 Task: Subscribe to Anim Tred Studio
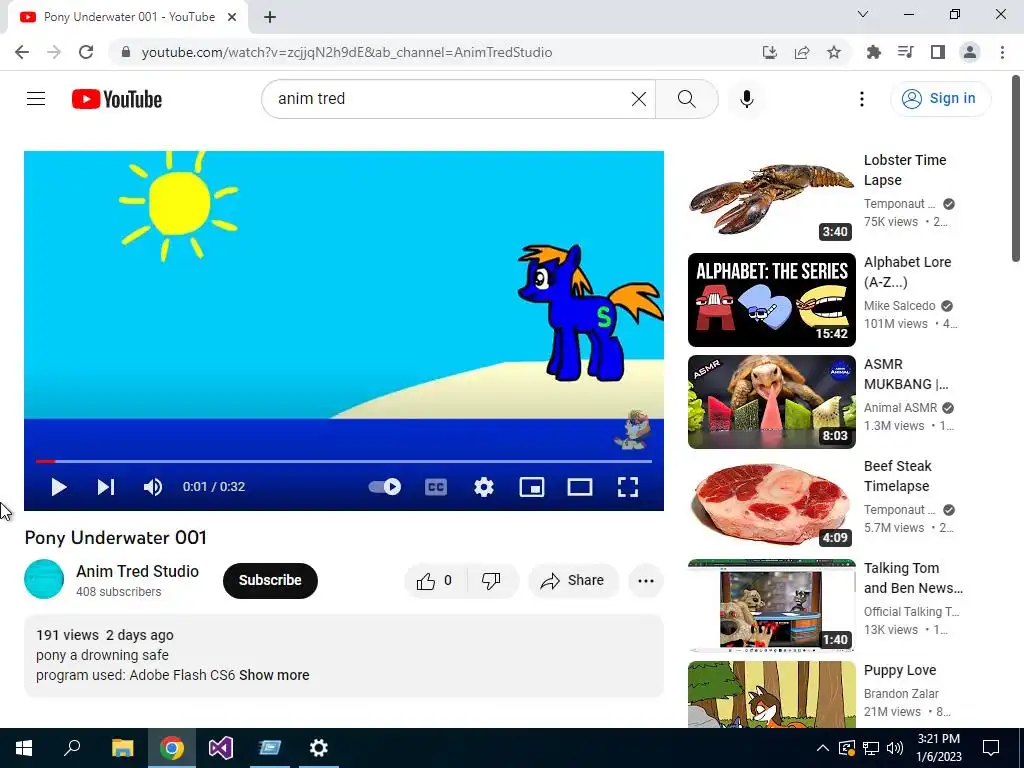point(270,581)
